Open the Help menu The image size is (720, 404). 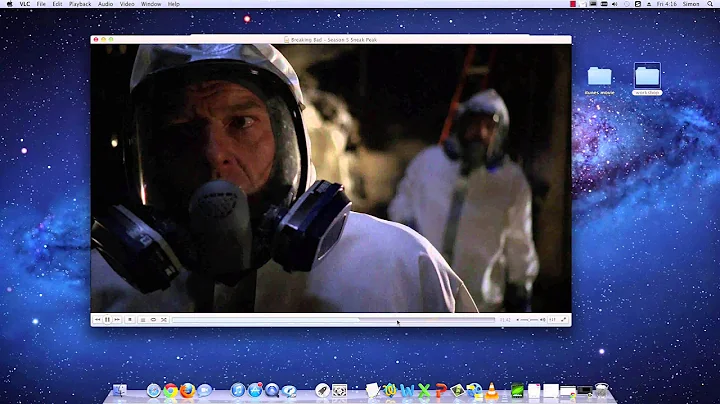(174, 4)
